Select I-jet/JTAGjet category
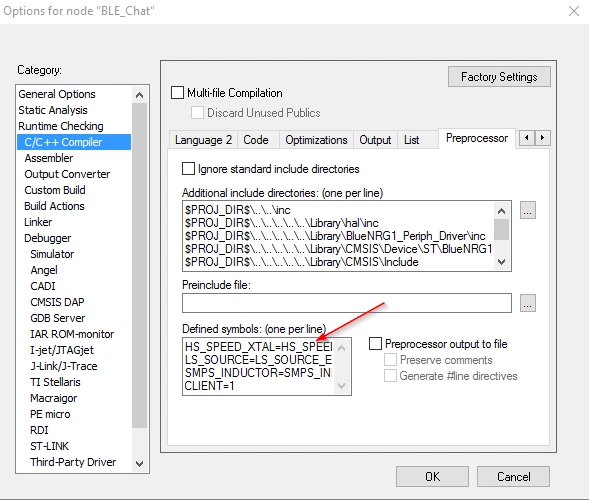 74,350
